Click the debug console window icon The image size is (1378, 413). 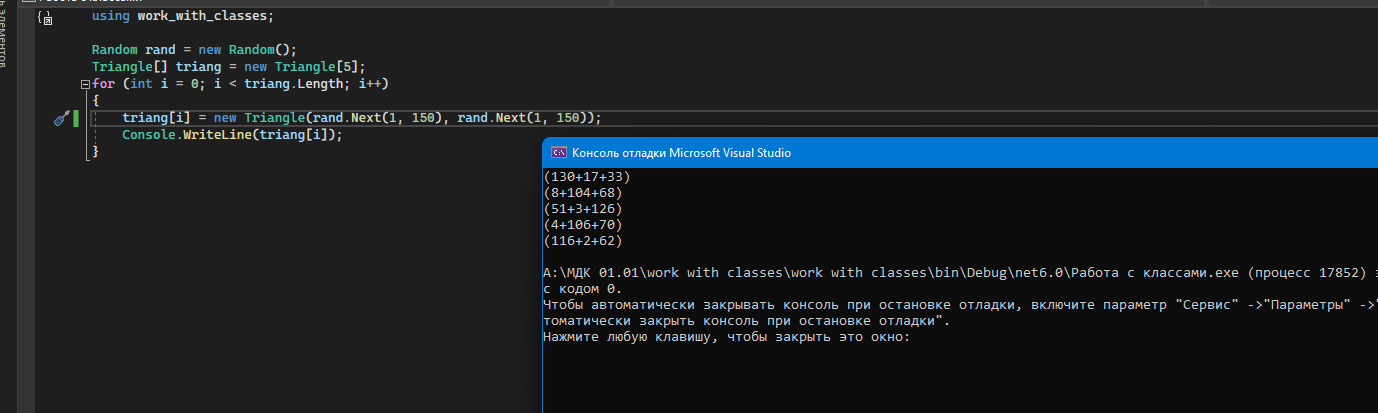coord(559,153)
